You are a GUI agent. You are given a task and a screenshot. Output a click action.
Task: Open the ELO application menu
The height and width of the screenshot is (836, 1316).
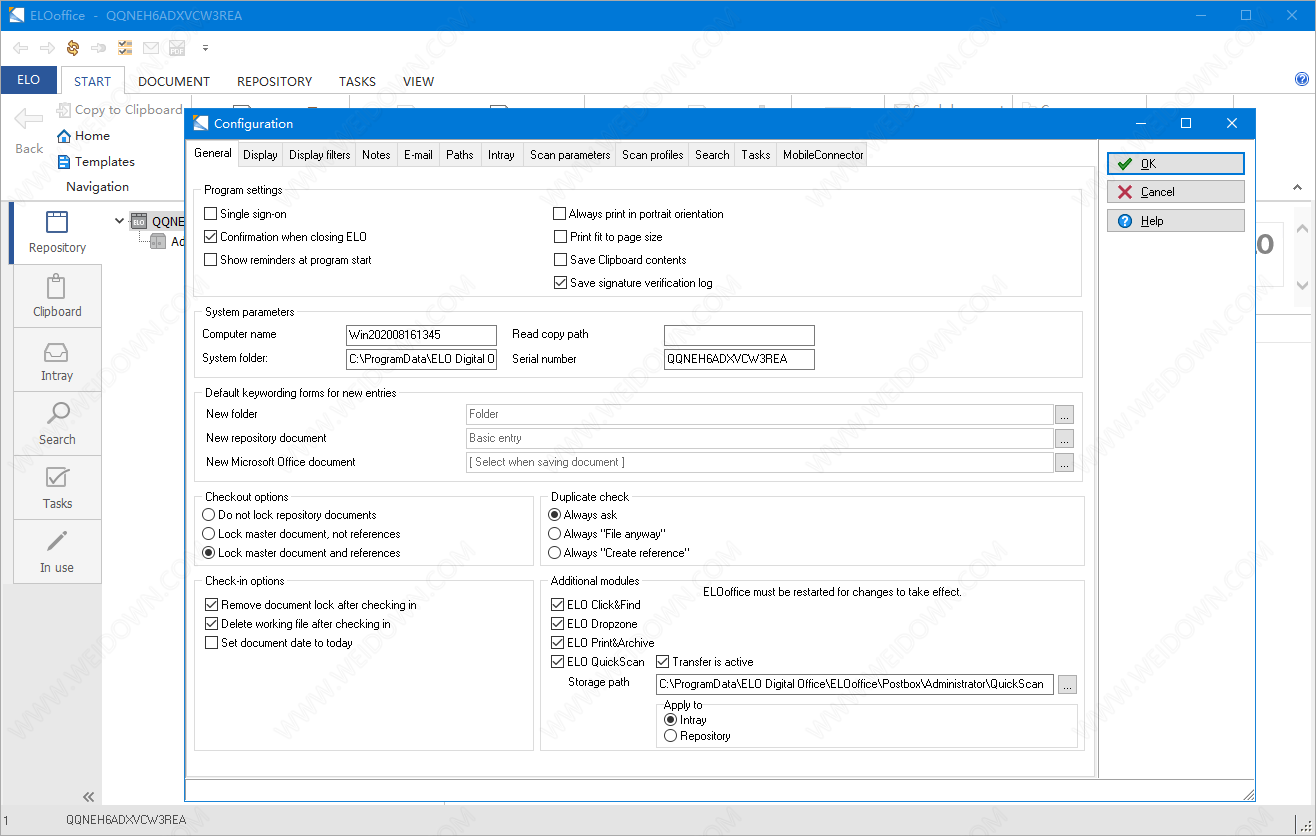point(29,80)
